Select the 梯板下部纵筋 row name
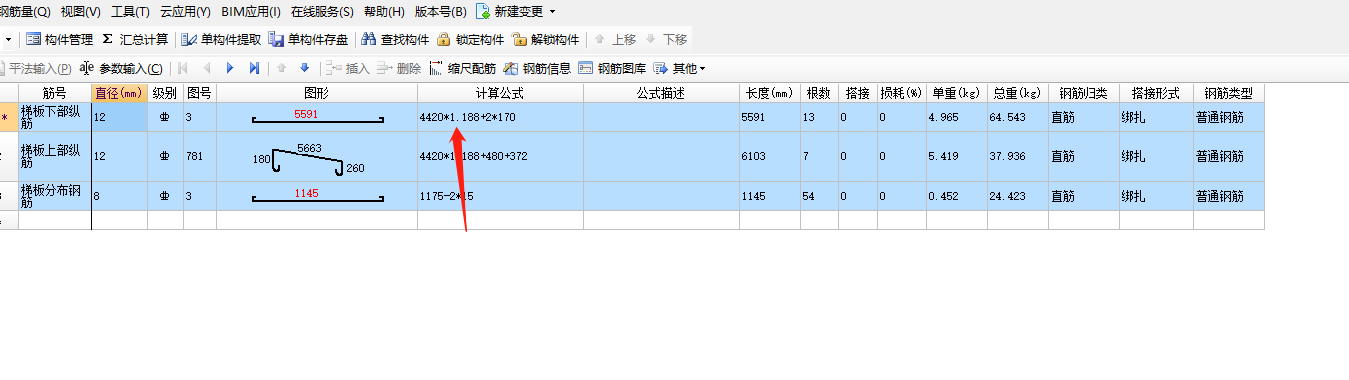The image size is (1349, 380). coord(55,117)
